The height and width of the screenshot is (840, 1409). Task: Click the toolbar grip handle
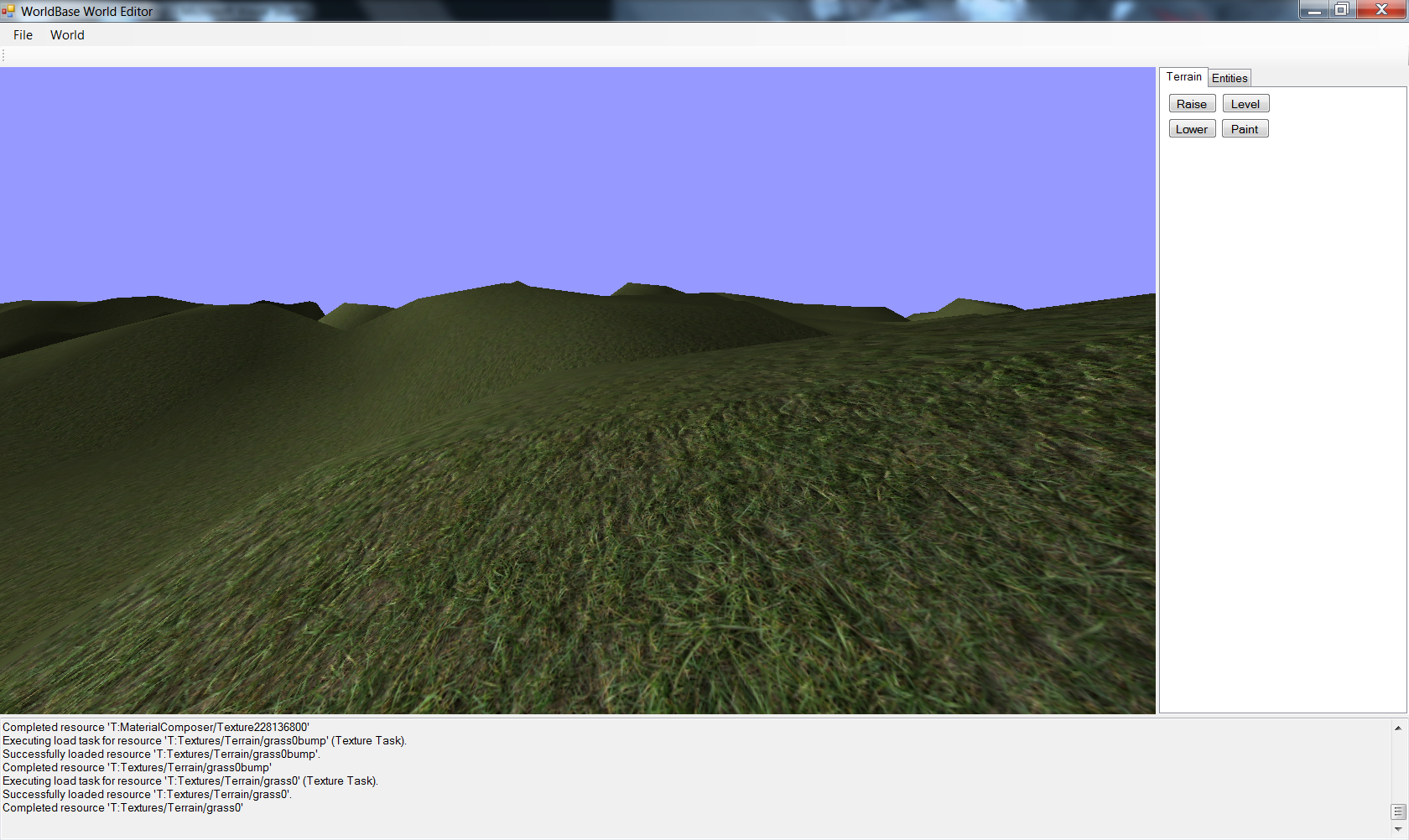tap(3, 56)
